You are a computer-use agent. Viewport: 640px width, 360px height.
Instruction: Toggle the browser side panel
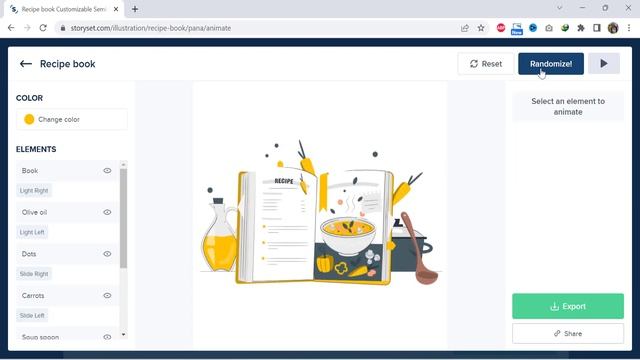pyautogui.click(x=597, y=28)
